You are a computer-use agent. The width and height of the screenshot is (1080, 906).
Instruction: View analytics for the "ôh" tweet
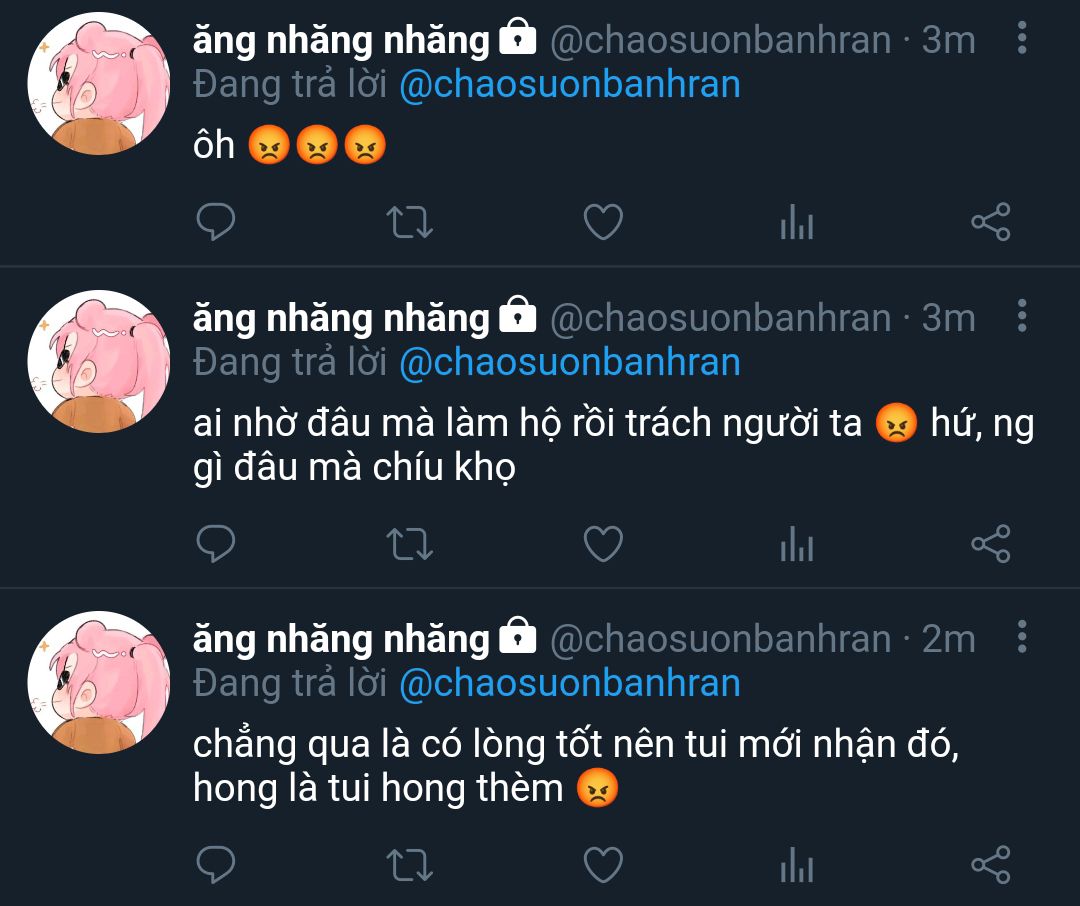click(x=797, y=222)
